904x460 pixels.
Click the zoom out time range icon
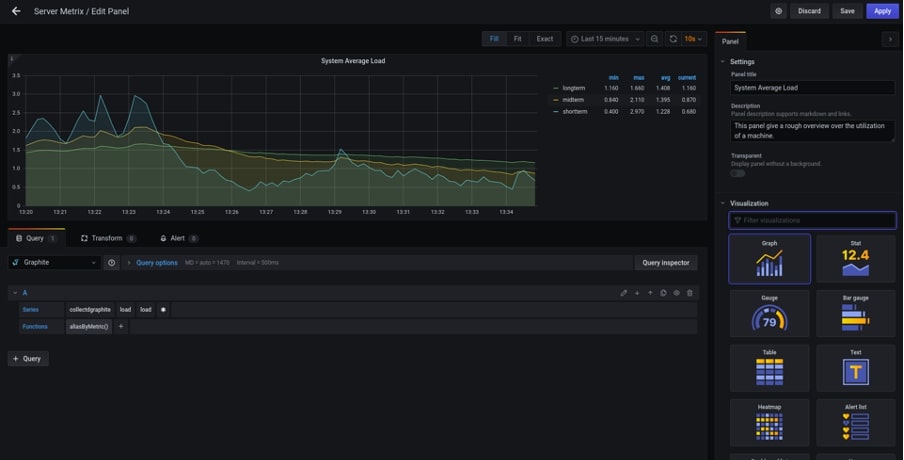(x=654, y=39)
